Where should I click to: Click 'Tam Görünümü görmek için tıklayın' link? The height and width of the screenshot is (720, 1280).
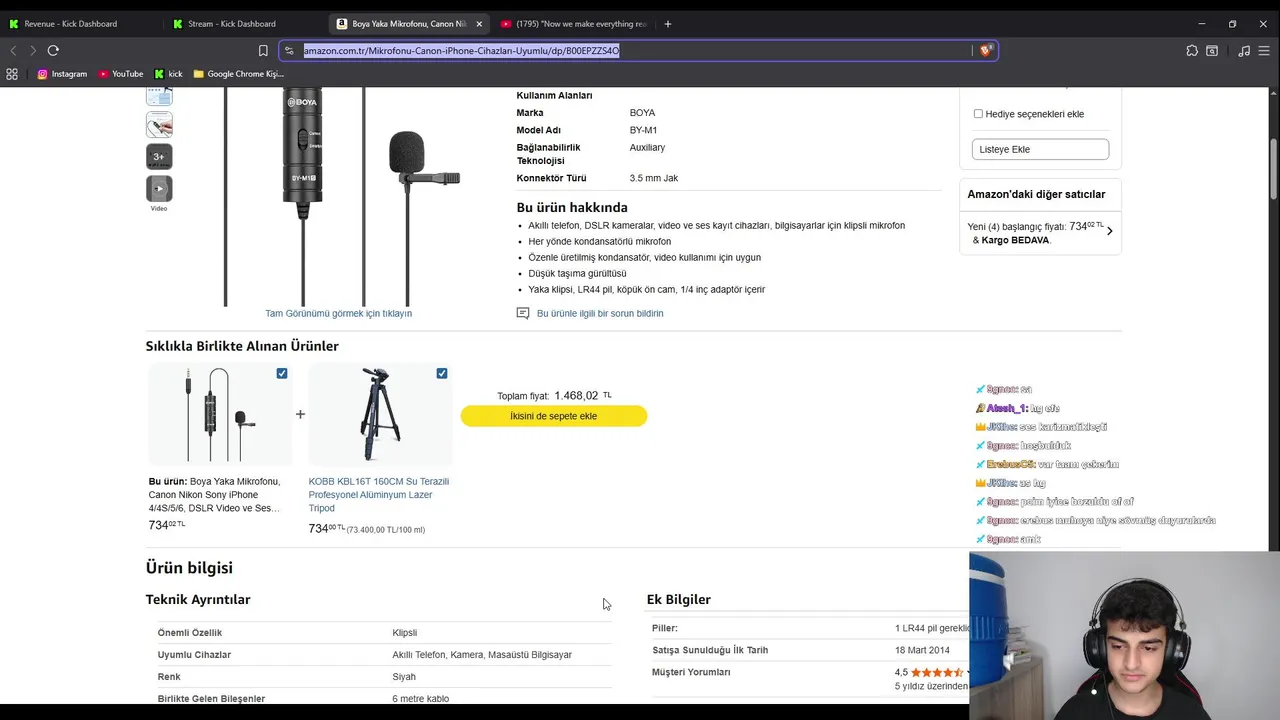338,313
